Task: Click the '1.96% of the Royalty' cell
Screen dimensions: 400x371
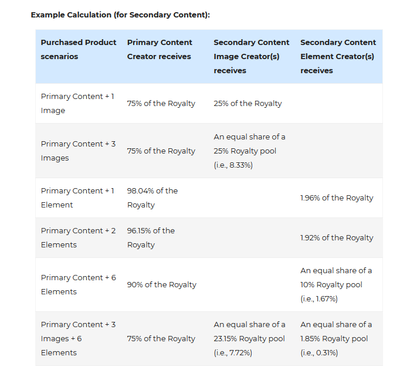Action: (x=337, y=198)
